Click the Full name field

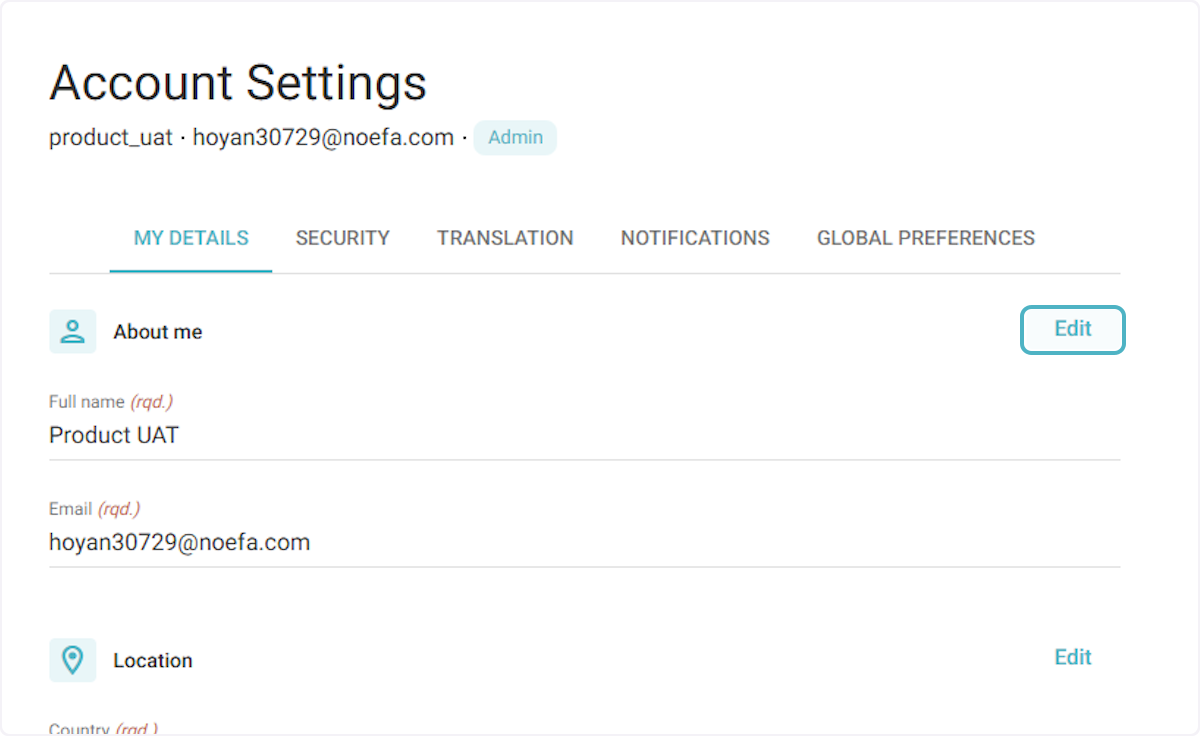tap(584, 436)
